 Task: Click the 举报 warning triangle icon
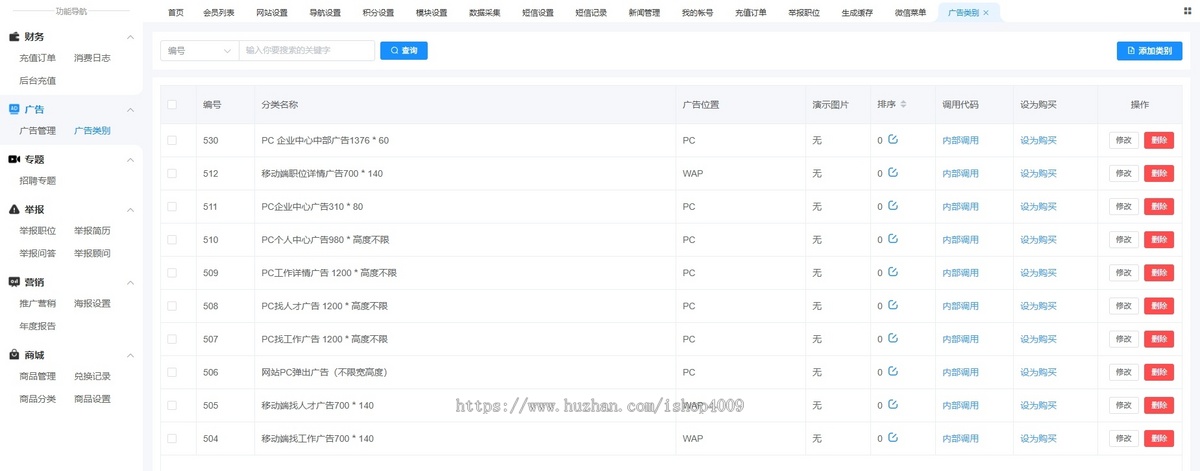[x=14, y=209]
